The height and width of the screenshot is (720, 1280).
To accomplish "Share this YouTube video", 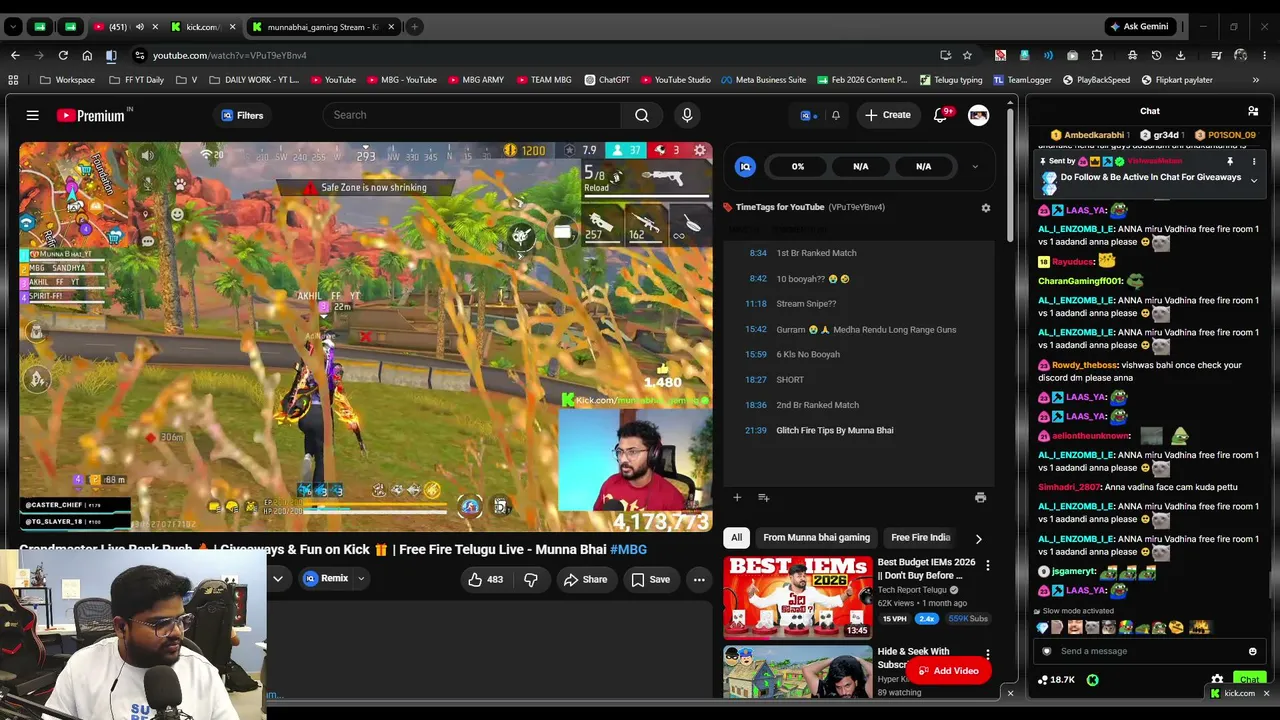I will coord(585,579).
